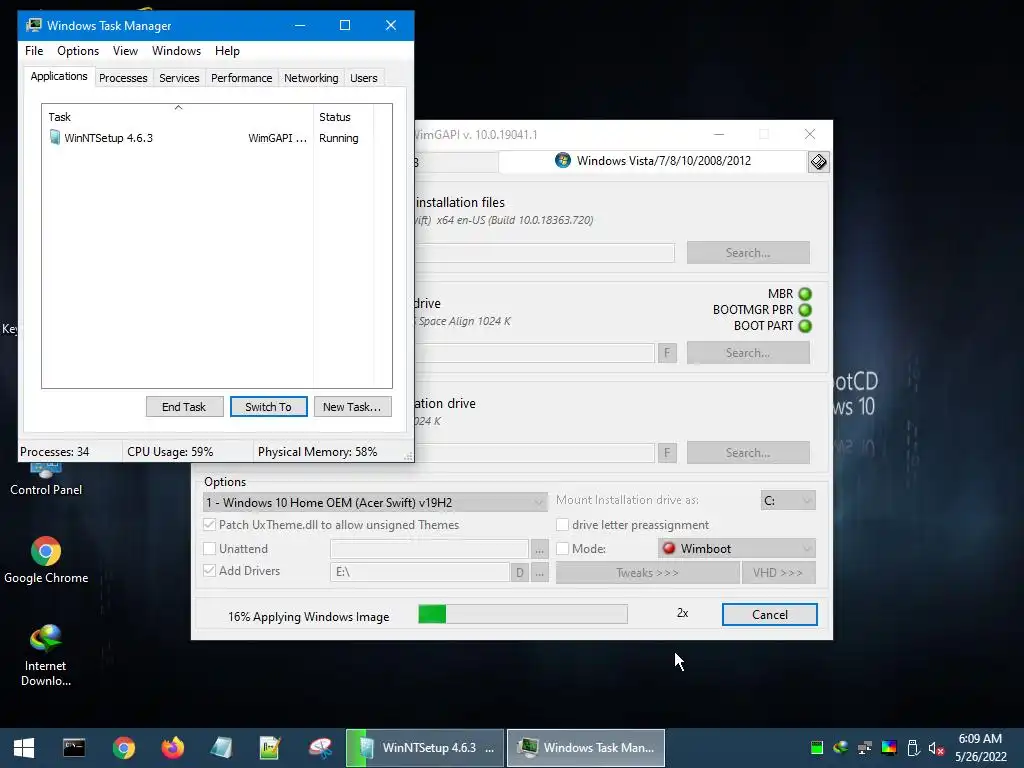Switch to the Users tab
1024x768 pixels.
[x=363, y=78]
